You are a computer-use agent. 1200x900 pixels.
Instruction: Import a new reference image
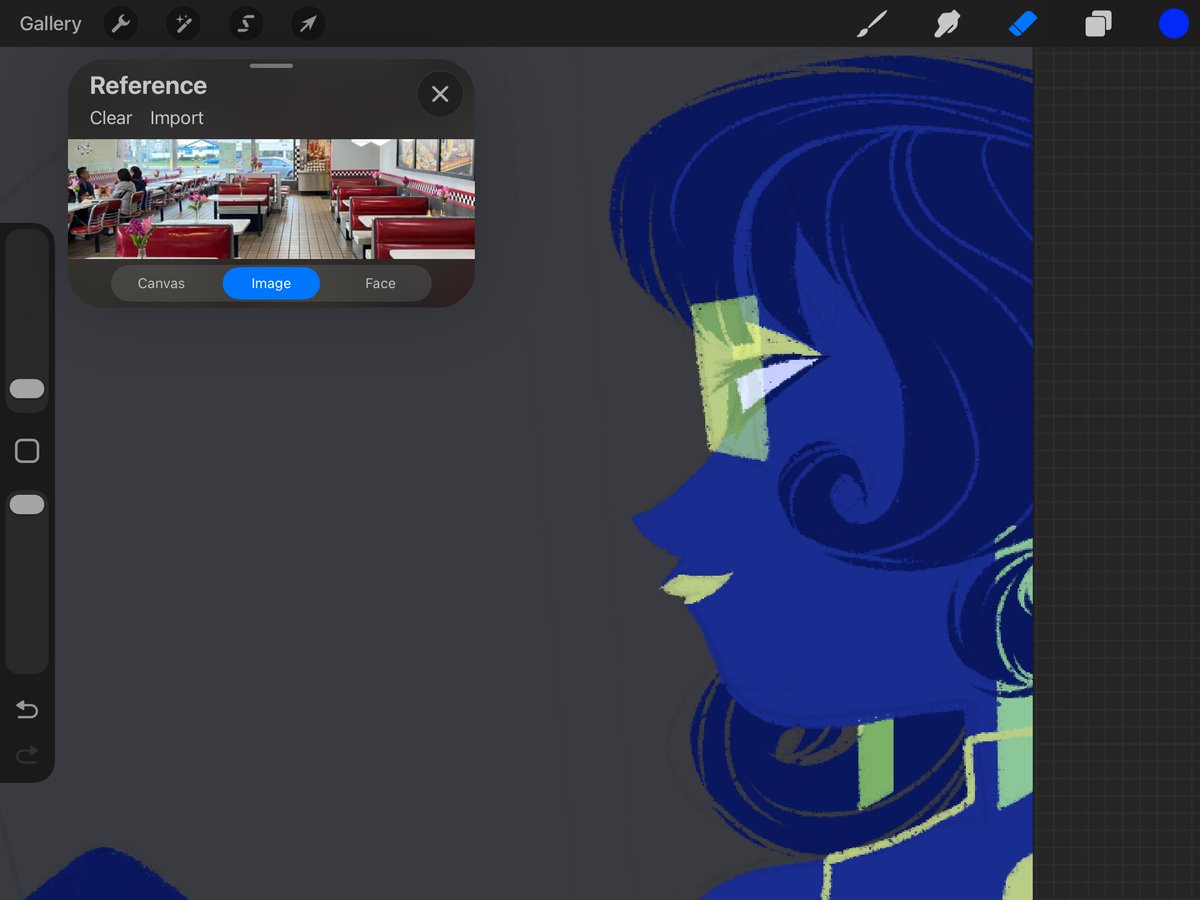click(177, 118)
